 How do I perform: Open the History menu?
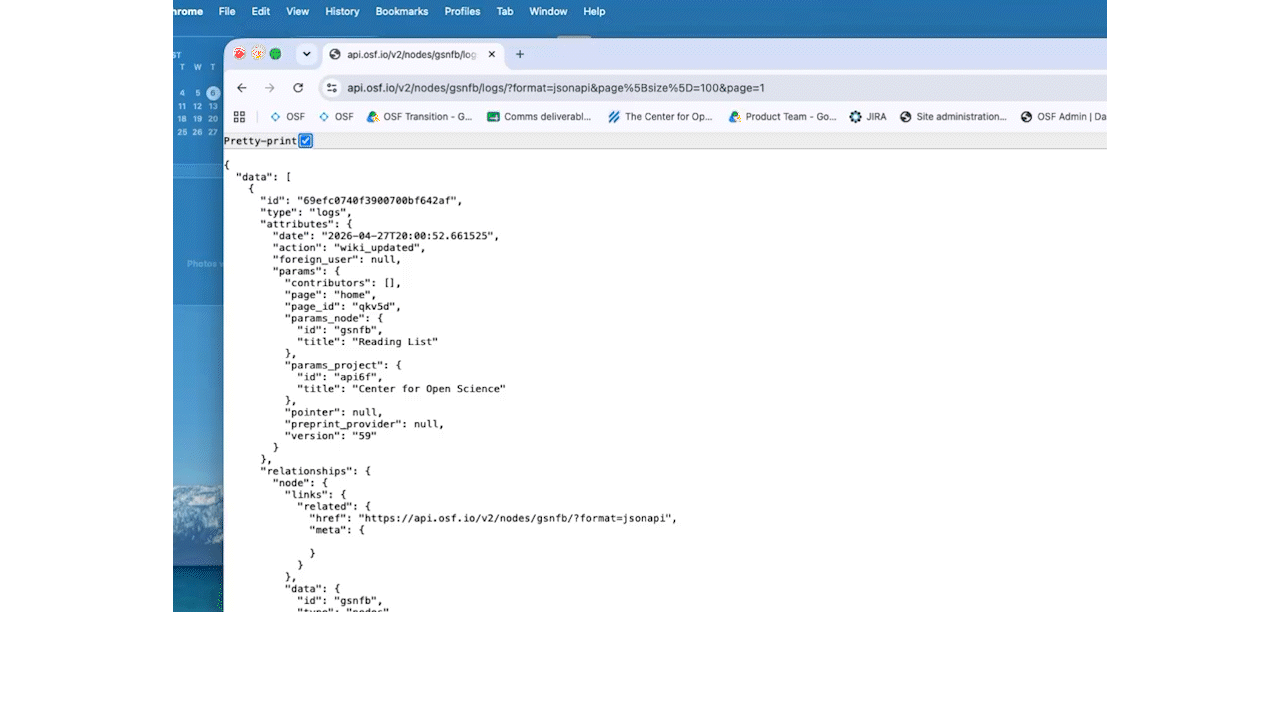point(342,11)
